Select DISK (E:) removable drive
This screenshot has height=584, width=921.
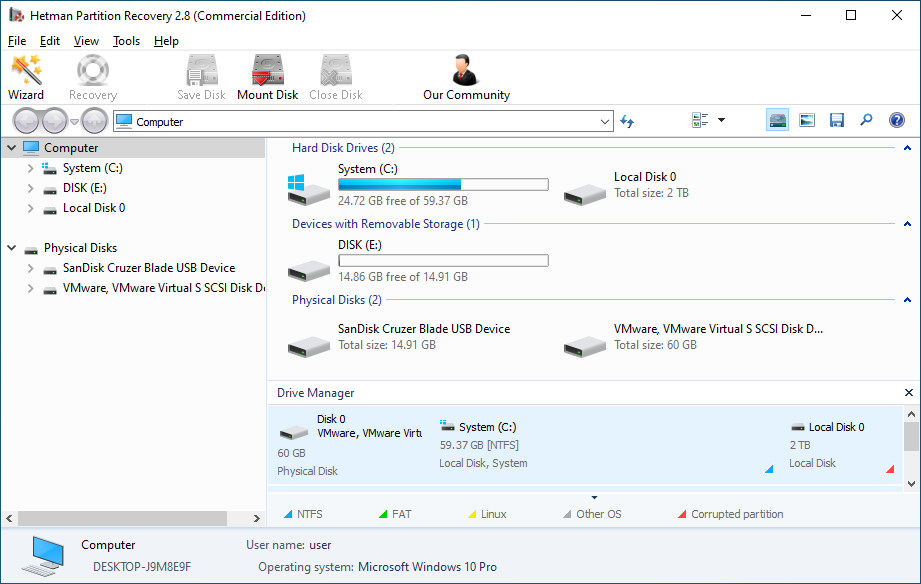359,245
